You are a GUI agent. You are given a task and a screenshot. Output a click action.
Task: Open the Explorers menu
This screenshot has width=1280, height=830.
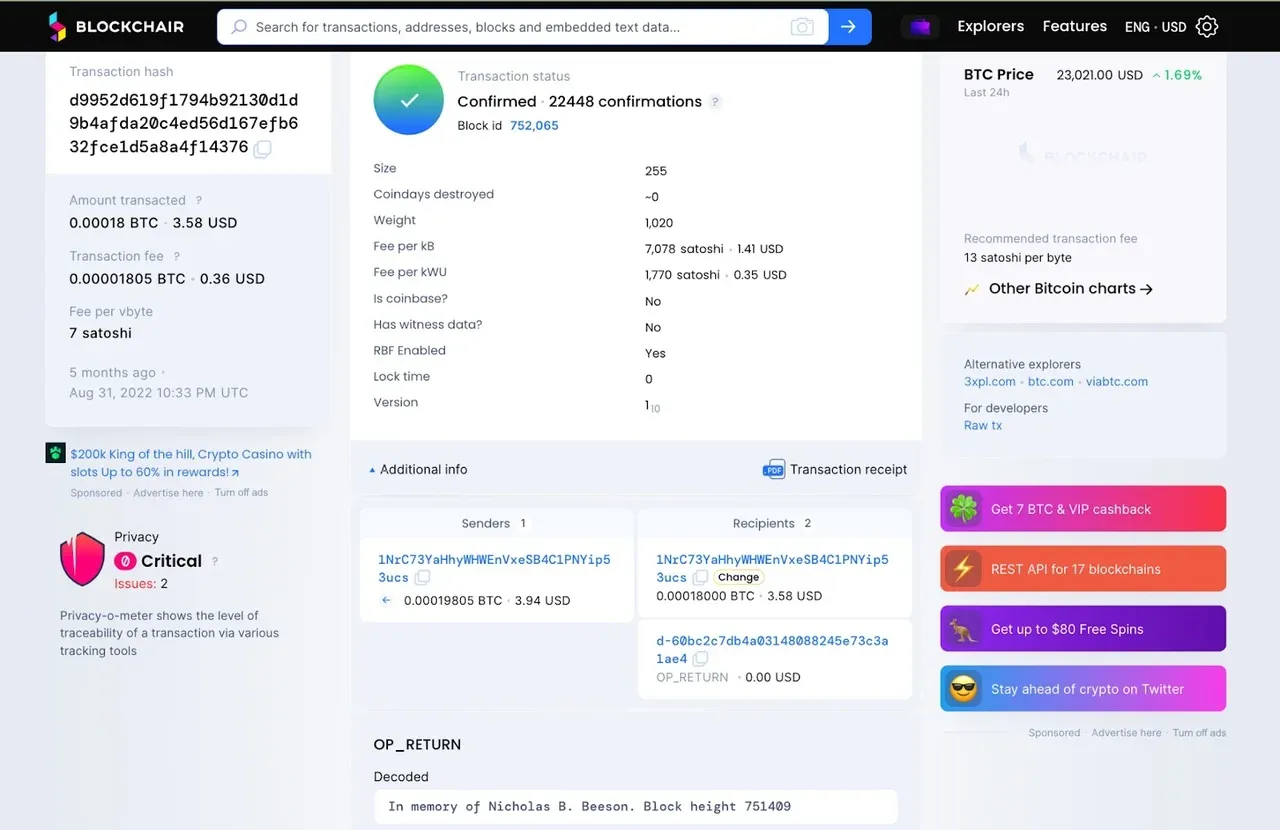(990, 27)
